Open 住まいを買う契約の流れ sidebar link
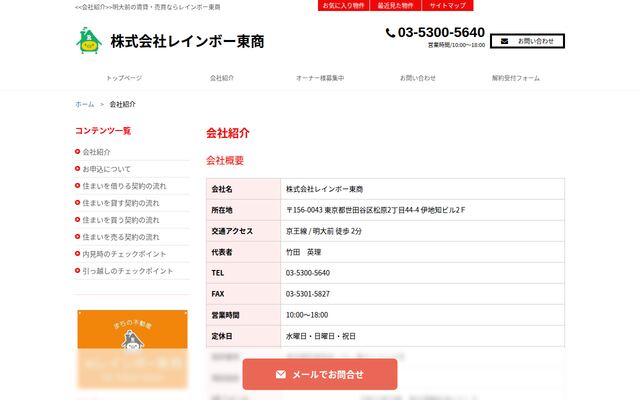 (121, 220)
